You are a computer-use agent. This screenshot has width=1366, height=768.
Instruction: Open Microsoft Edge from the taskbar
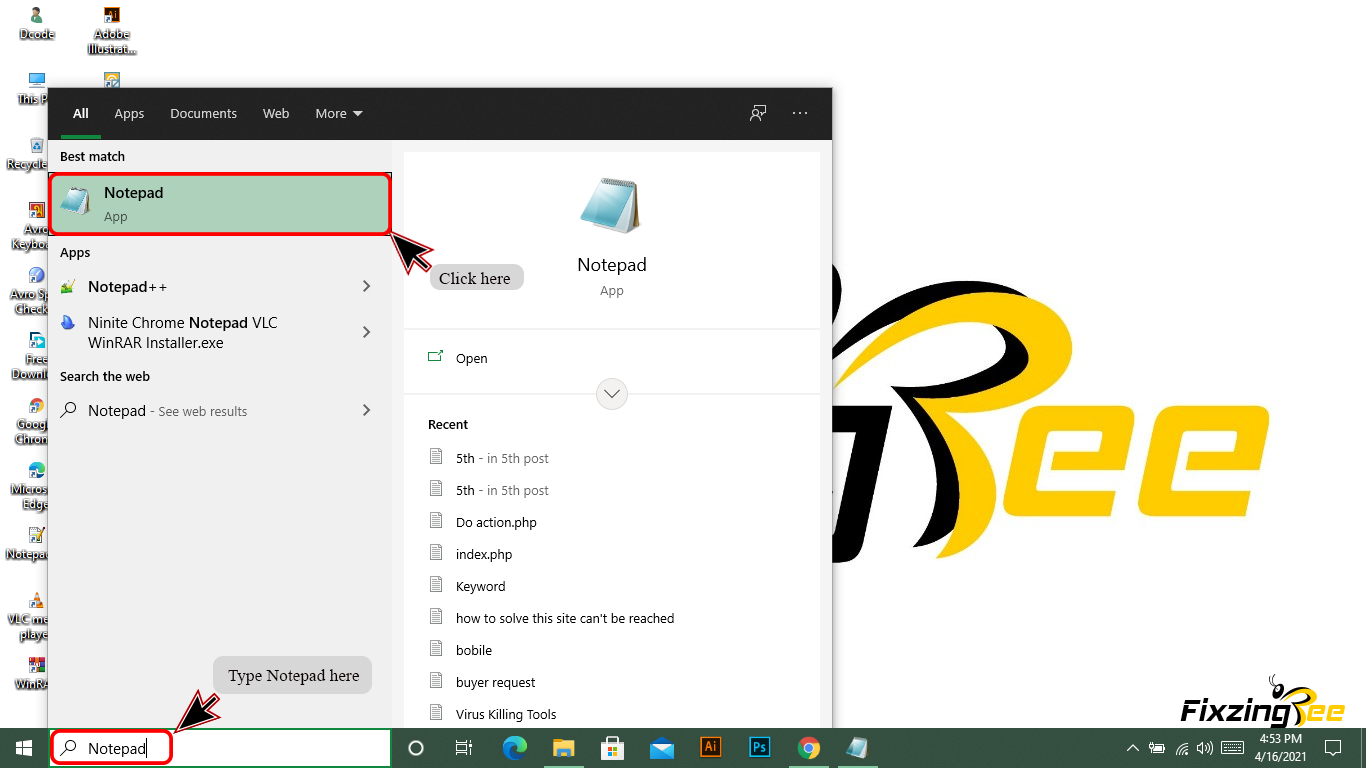(x=515, y=747)
